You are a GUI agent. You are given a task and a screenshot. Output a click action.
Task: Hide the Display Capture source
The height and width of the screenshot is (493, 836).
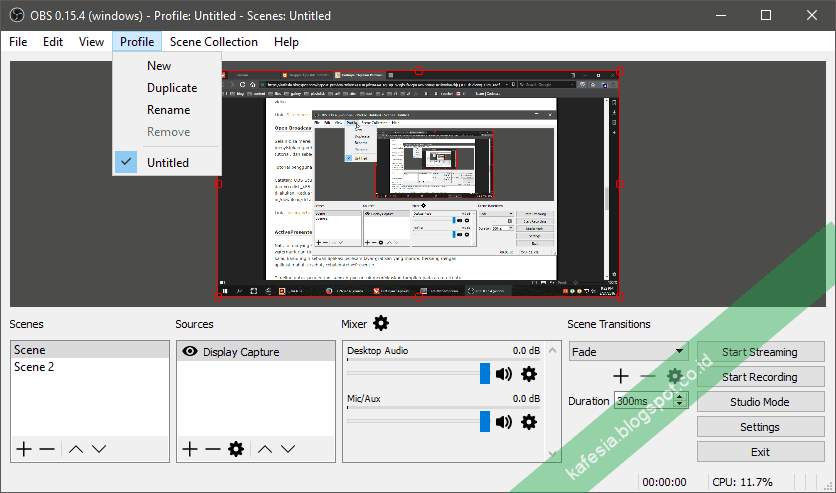[x=190, y=351]
